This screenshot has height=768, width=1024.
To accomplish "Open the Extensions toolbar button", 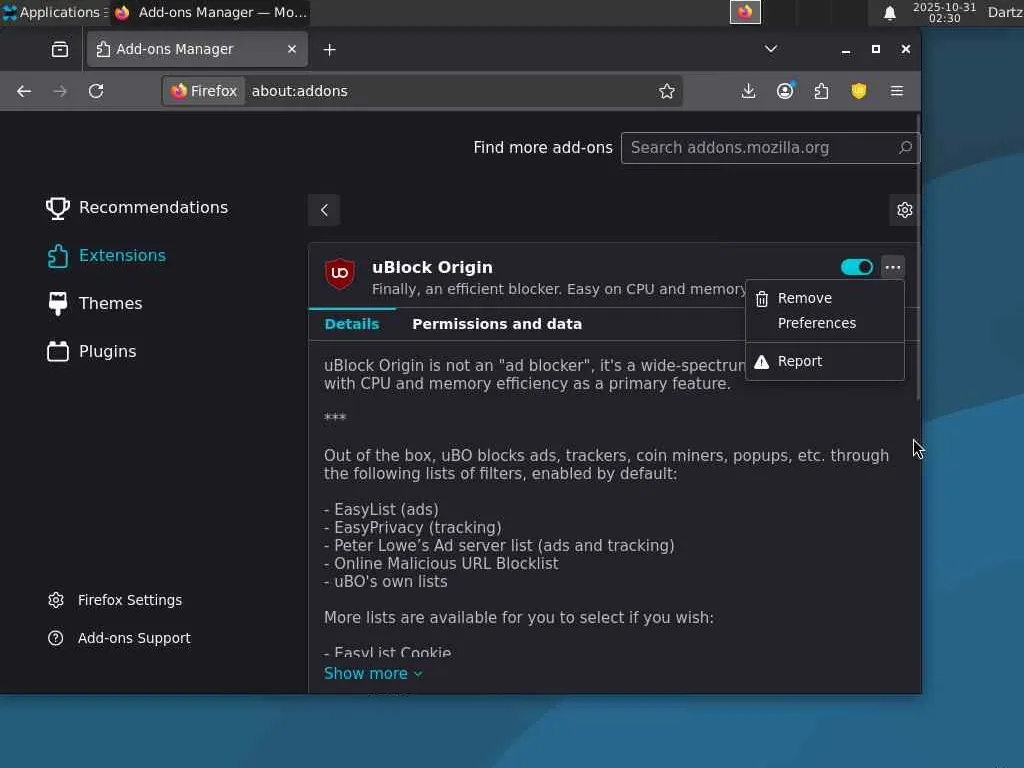I will tap(822, 91).
